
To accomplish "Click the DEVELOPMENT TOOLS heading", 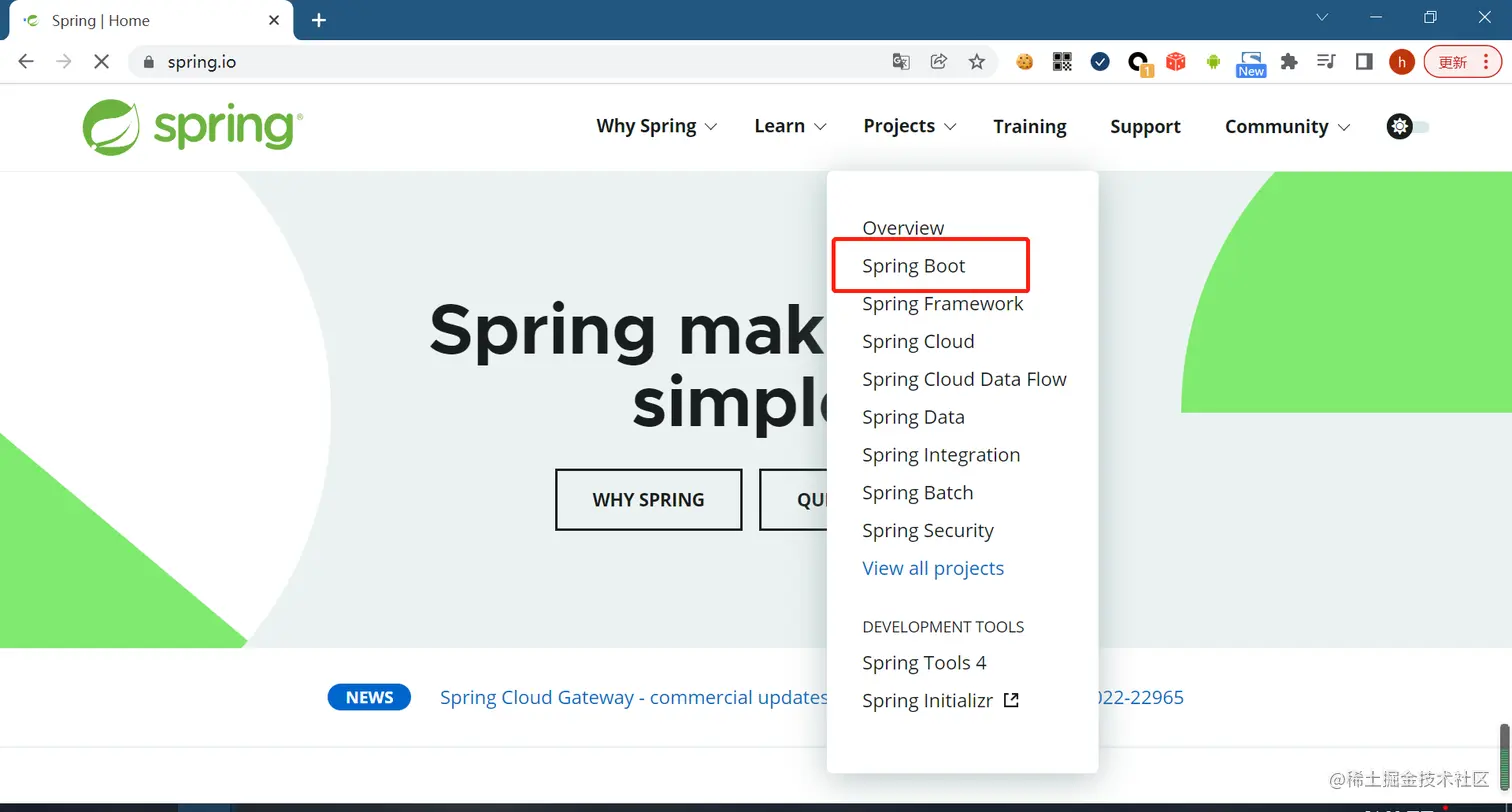I will pos(943,627).
